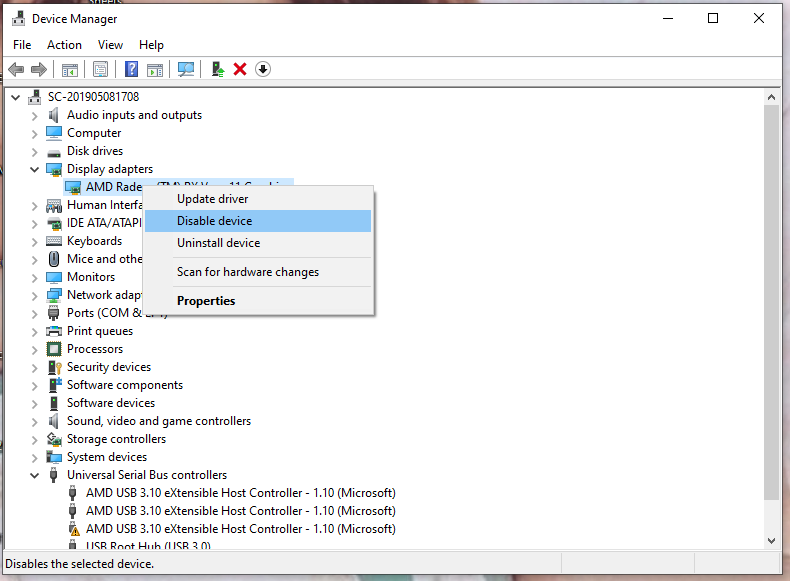Click Update device driver toolbar icon
Viewport: 790px width, 581px height.
coord(218,69)
